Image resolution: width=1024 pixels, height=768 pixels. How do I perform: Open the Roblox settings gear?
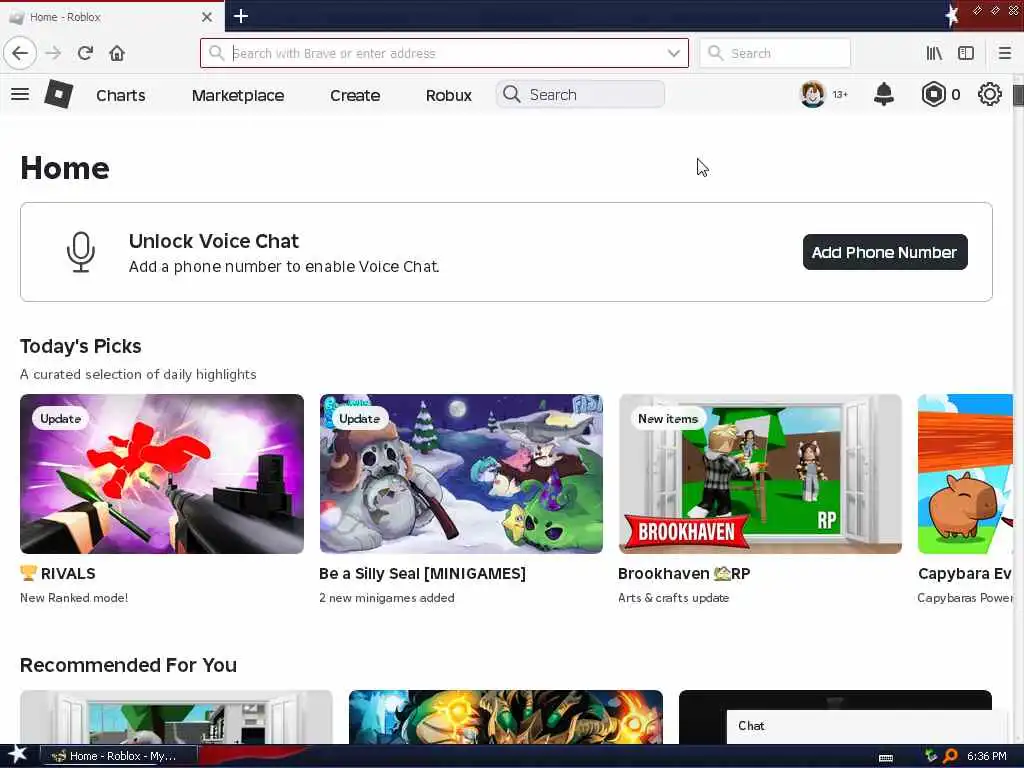pos(989,95)
